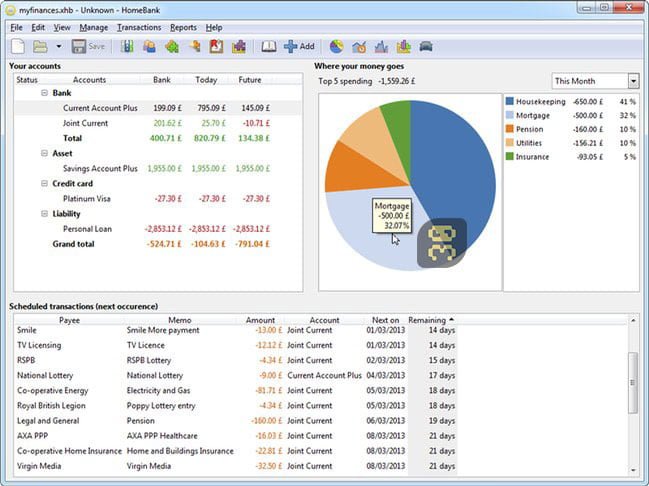Add a transaction with the plus Add button
The height and width of the screenshot is (486, 649).
click(x=299, y=46)
